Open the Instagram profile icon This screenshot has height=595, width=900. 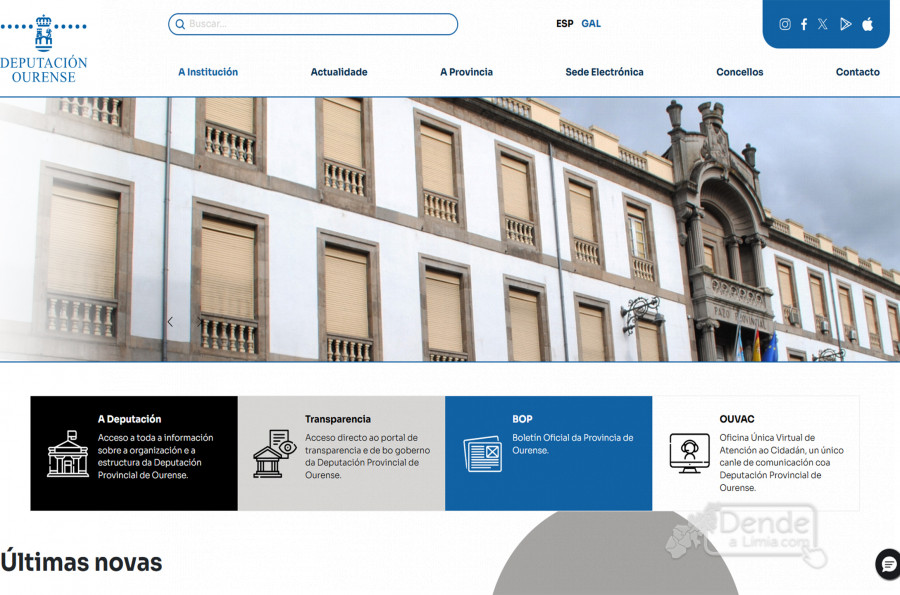(x=785, y=24)
